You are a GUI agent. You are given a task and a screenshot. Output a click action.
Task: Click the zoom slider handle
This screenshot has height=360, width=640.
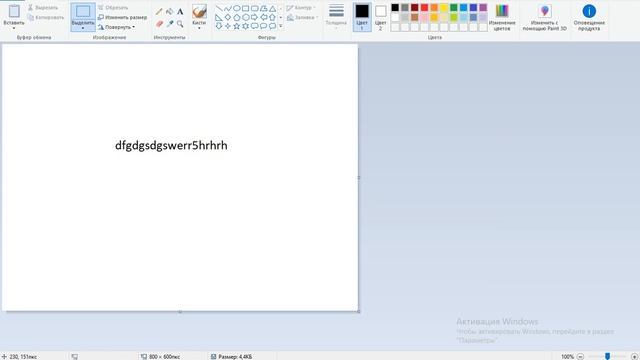607,356
